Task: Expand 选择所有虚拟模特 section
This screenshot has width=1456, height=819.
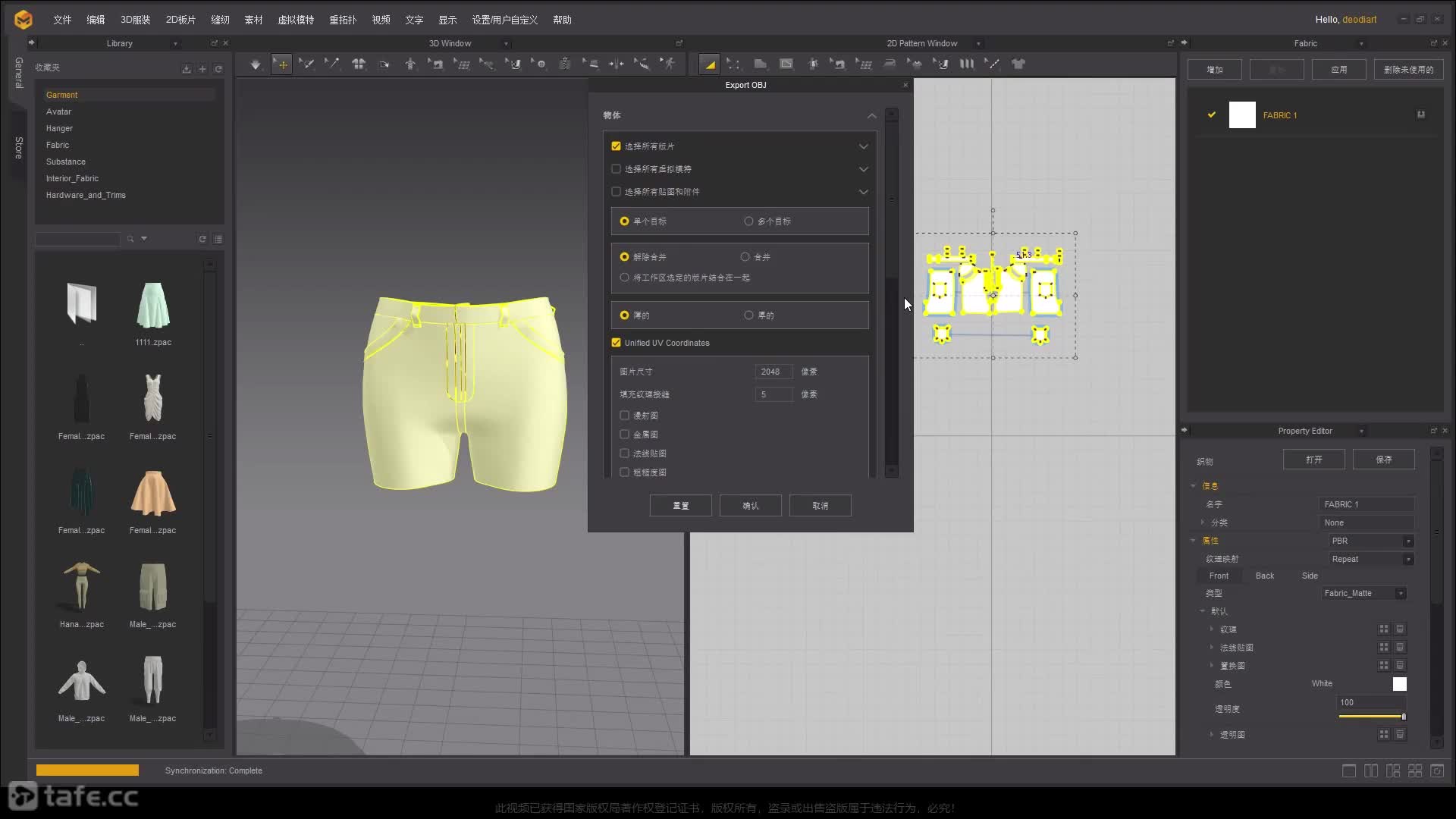Action: [863, 168]
